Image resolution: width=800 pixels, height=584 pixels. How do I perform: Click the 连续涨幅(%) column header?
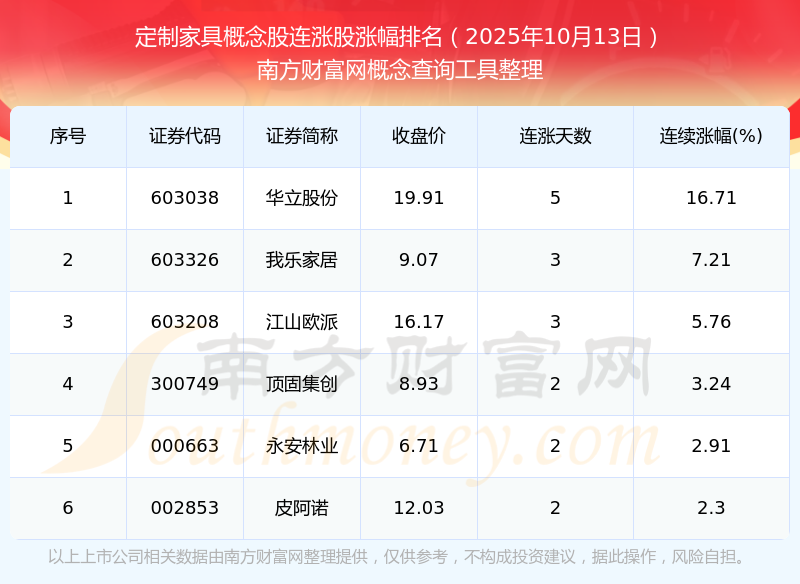(711, 136)
